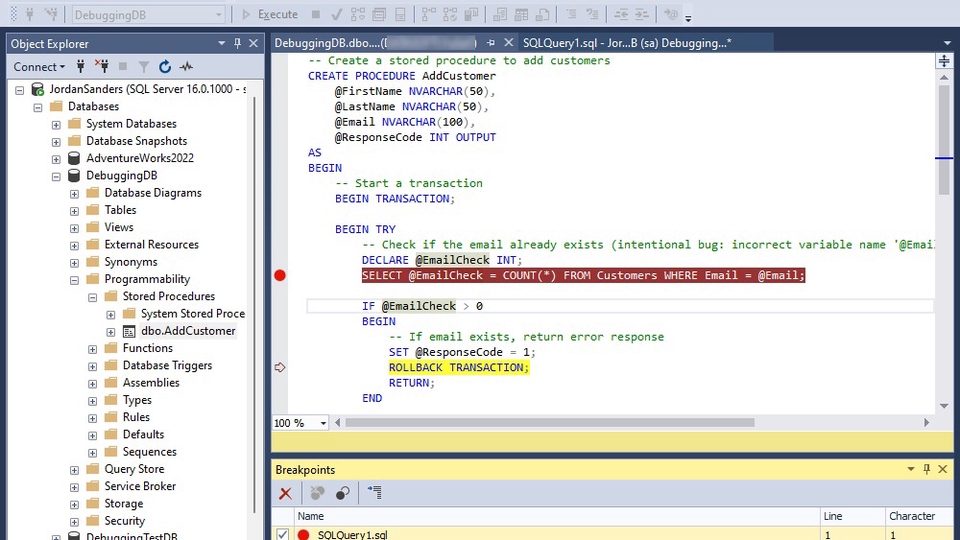The width and height of the screenshot is (960, 540).
Task: Open the 100 % zoom level dropdown
Action: click(x=323, y=423)
